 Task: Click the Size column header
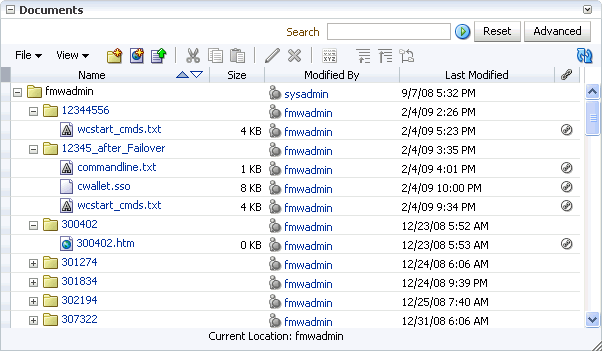[236, 75]
